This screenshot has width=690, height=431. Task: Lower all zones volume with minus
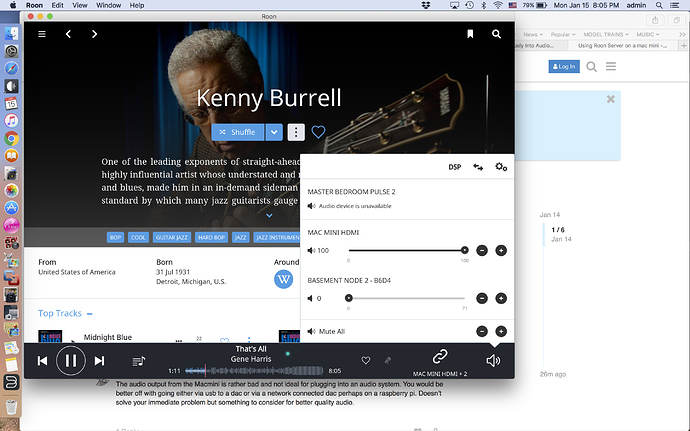pos(482,332)
